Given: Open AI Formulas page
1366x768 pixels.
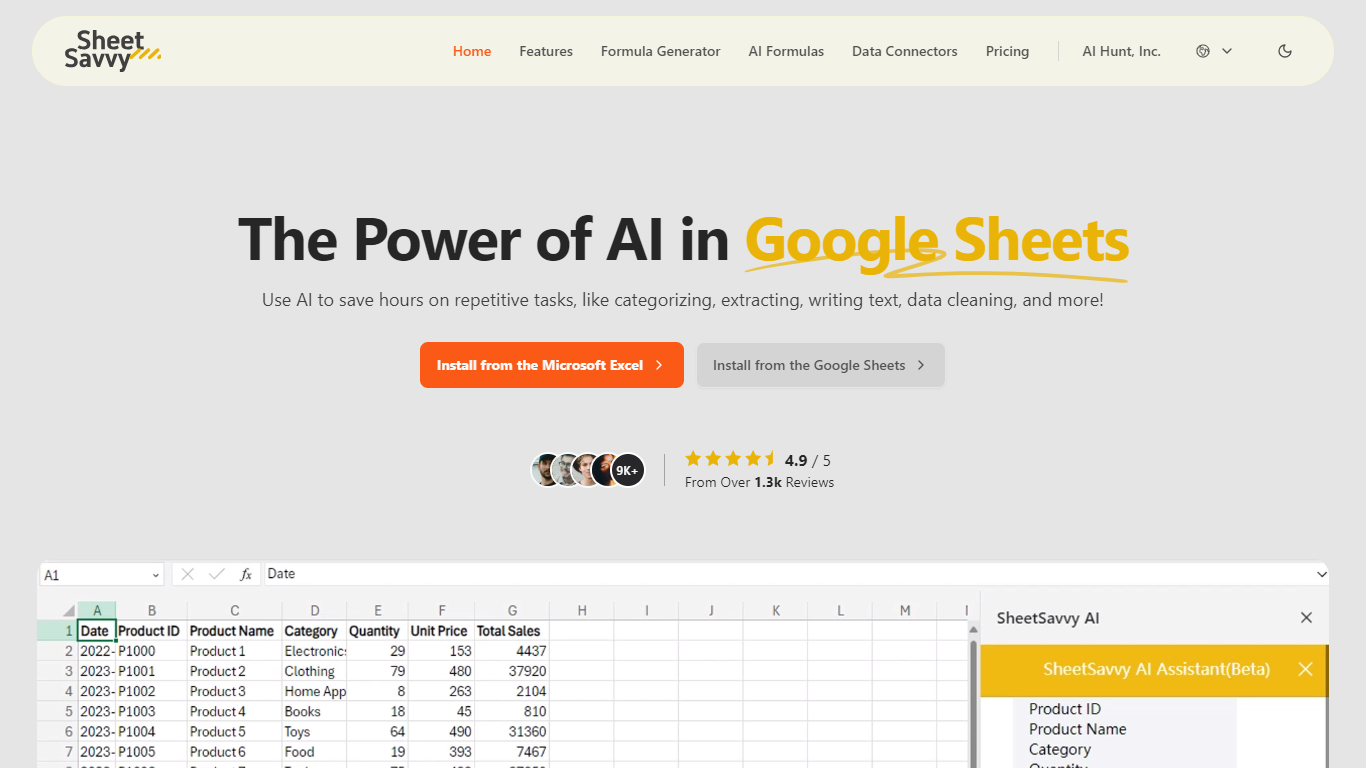Looking at the screenshot, I should [x=786, y=51].
